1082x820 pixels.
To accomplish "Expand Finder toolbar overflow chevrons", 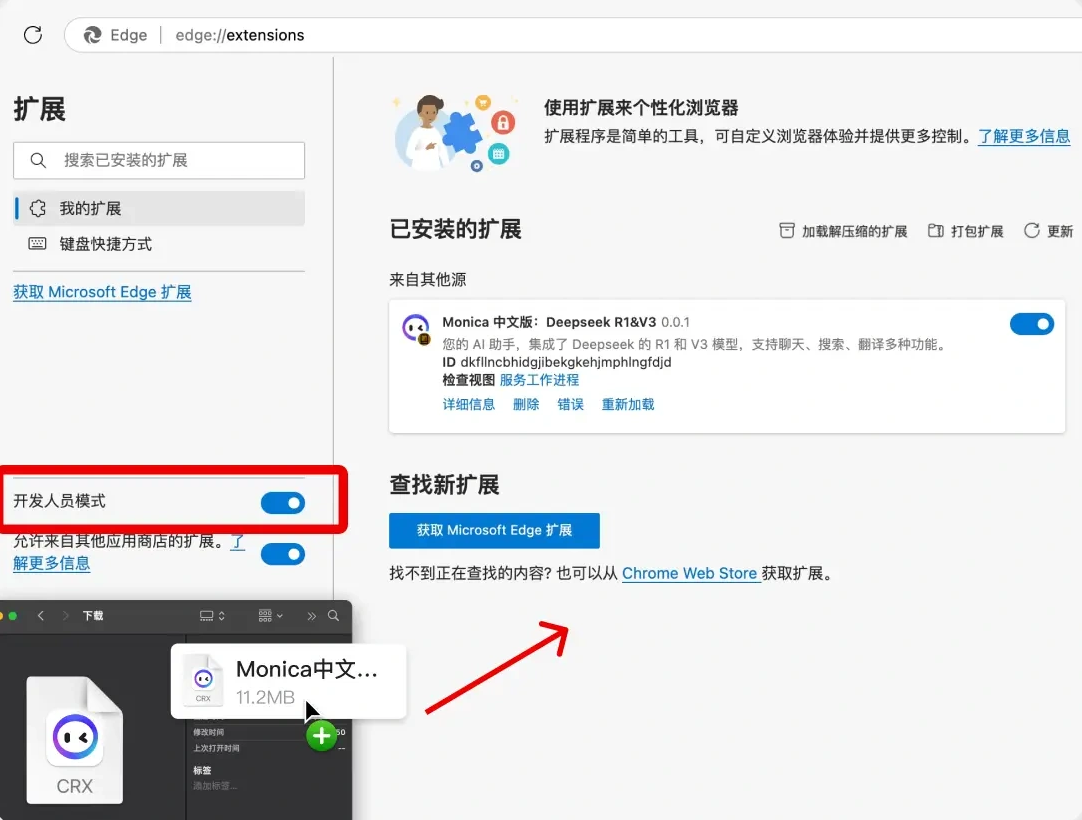I will (311, 616).
